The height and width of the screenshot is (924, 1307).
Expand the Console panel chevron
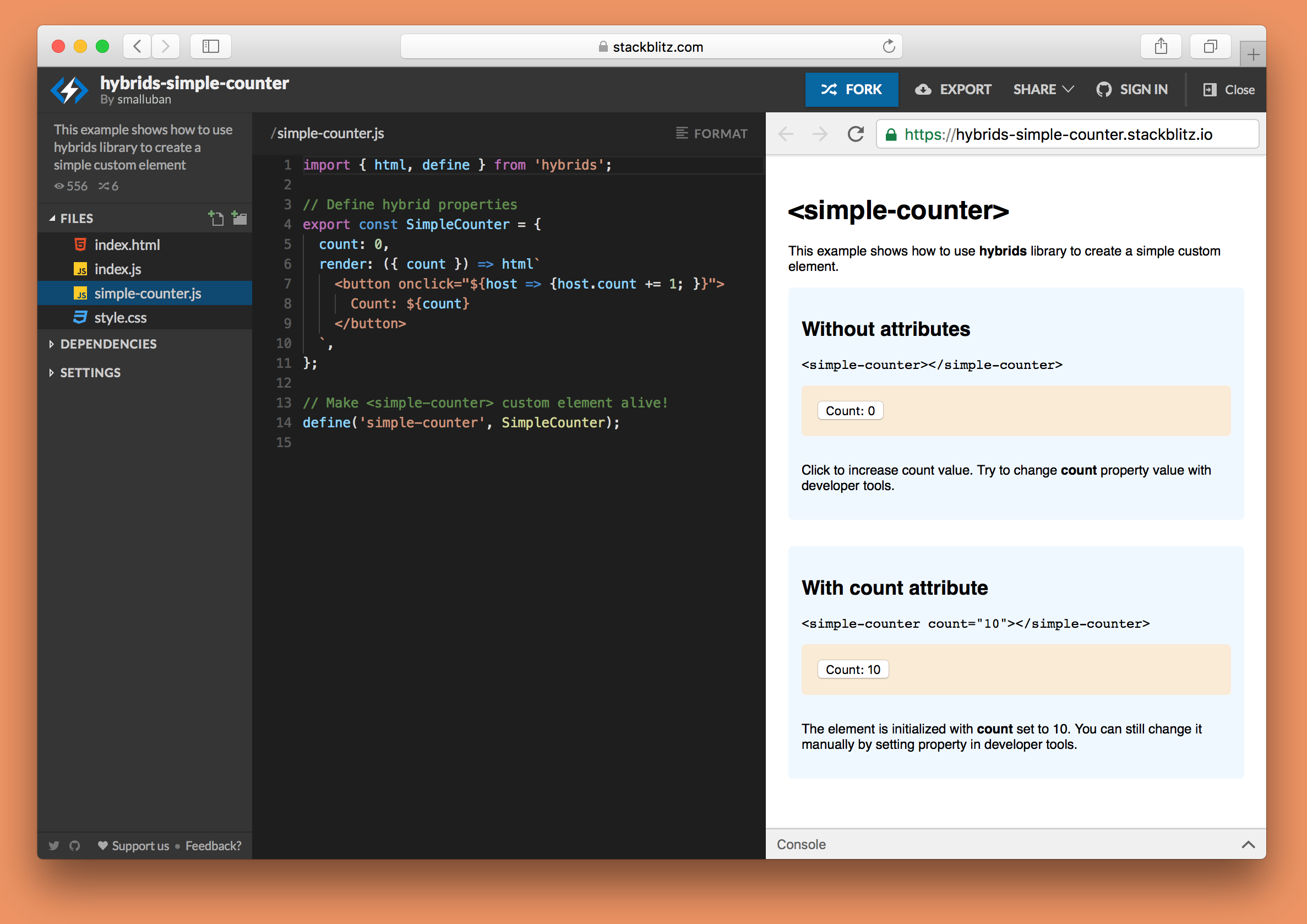point(1248,844)
